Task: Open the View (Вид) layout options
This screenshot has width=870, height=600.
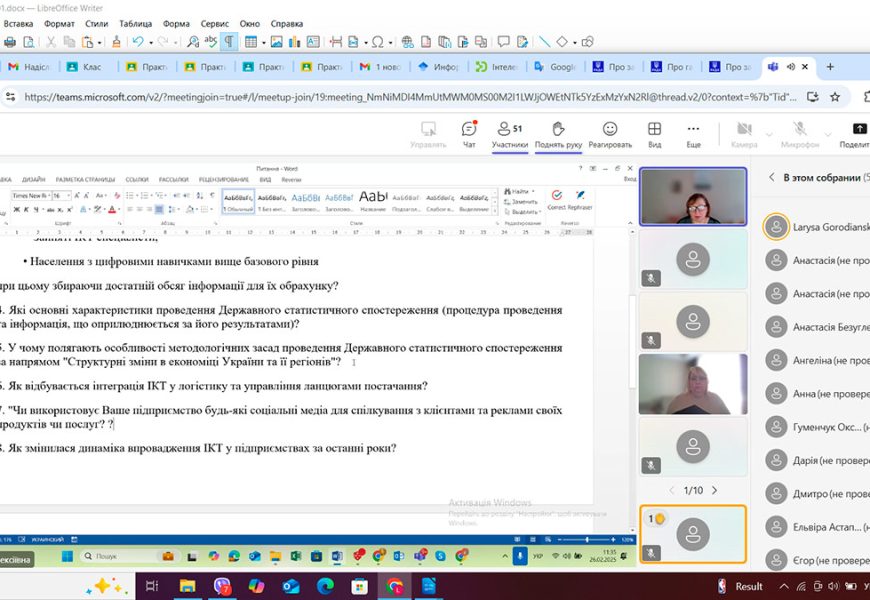Action: (654, 134)
